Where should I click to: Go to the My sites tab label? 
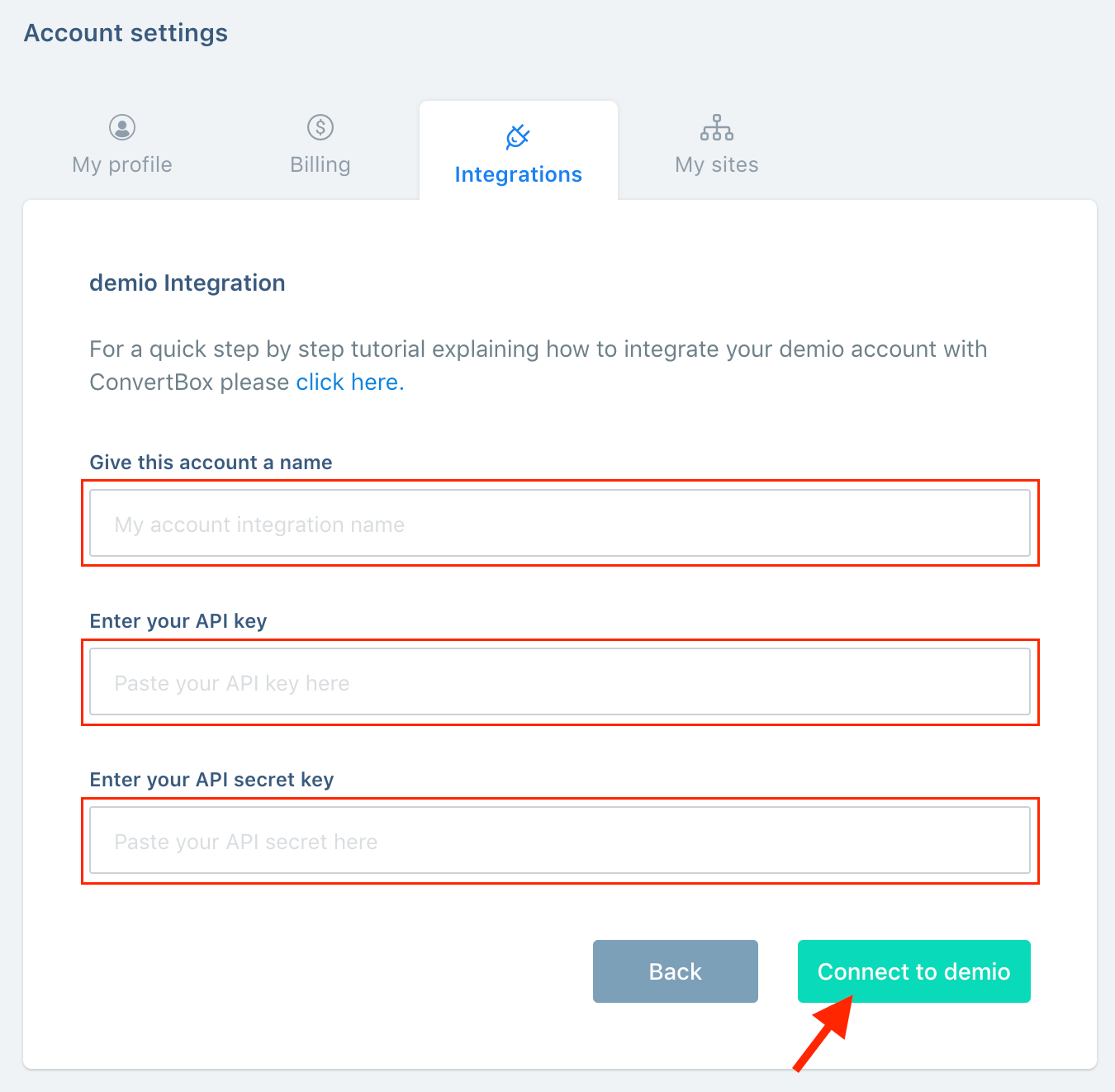[717, 164]
